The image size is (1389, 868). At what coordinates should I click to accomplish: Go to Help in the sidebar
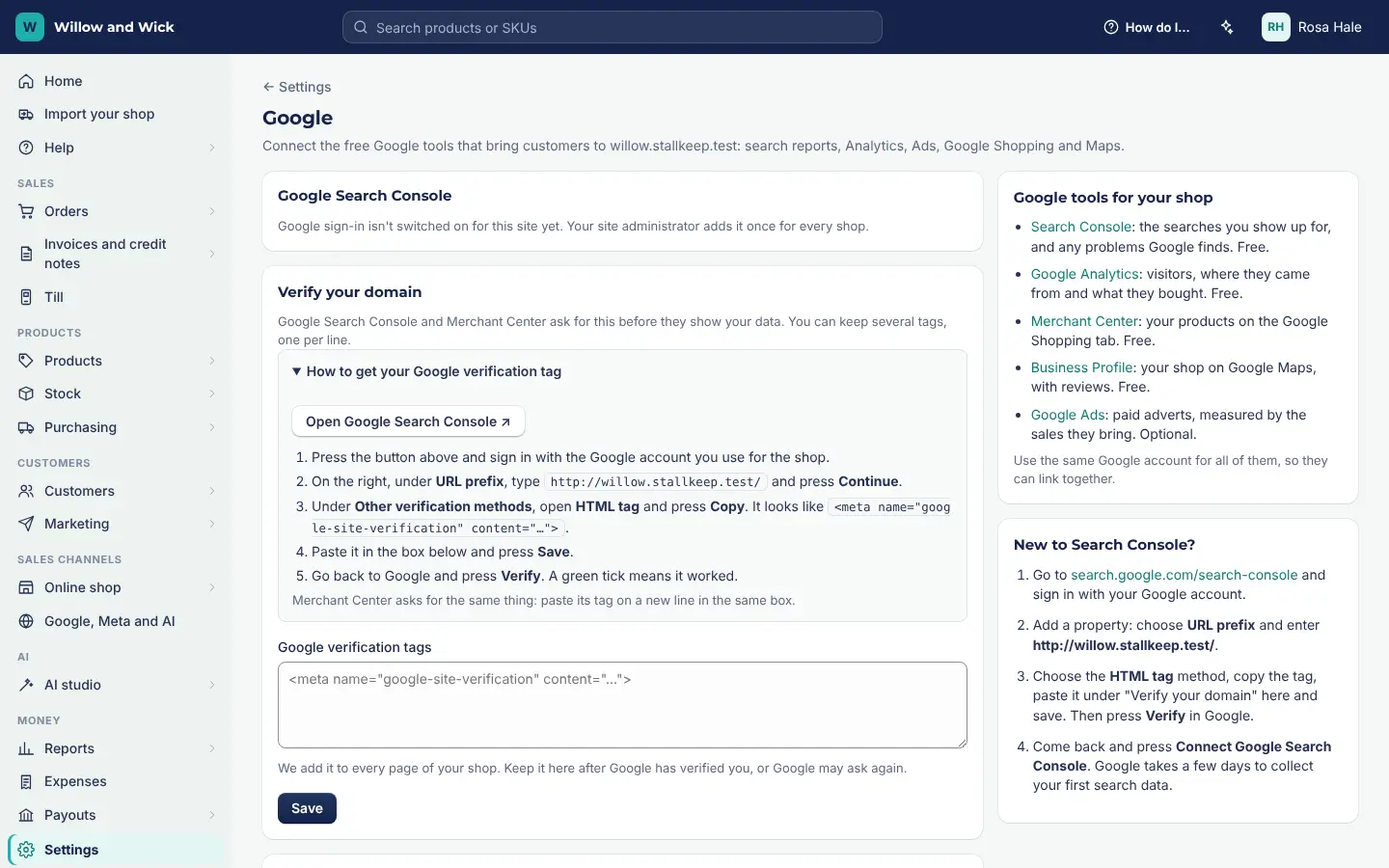click(116, 148)
